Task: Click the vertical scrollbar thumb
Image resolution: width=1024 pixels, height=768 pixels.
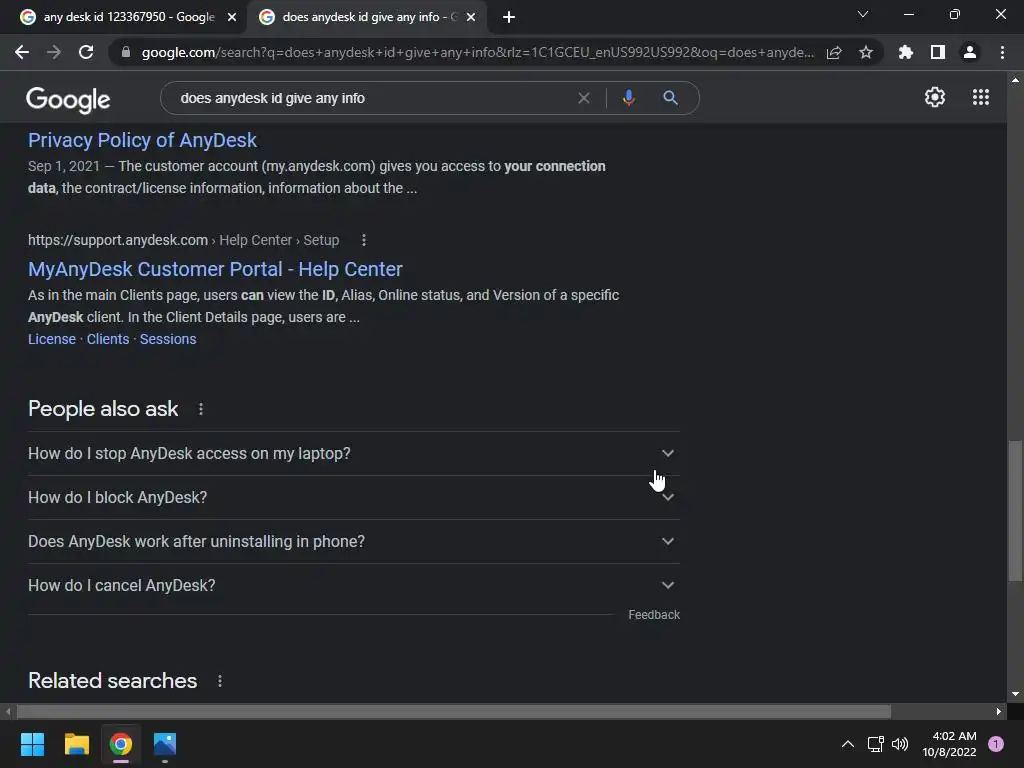Action: point(1015,511)
